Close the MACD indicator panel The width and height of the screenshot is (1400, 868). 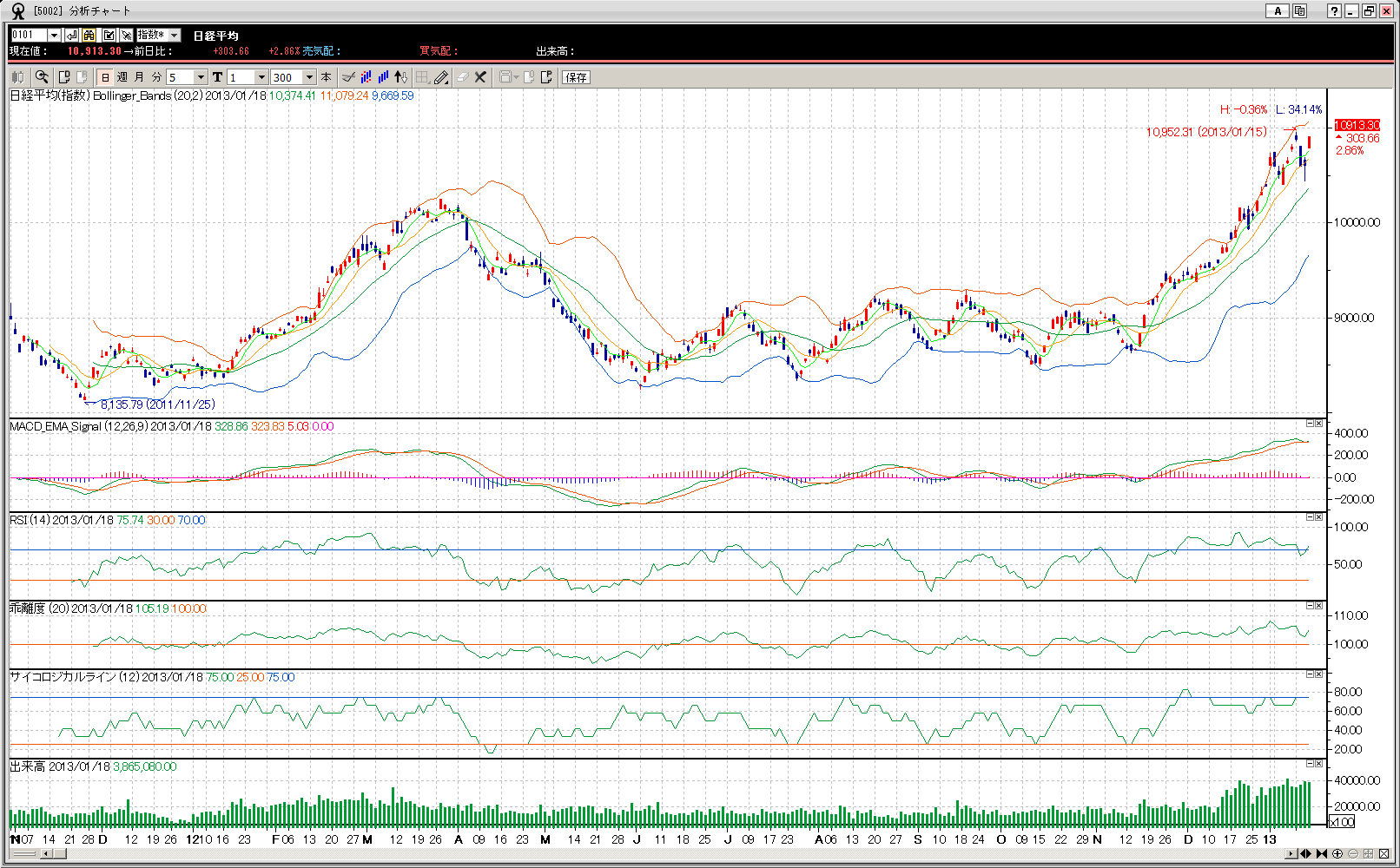[1318, 424]
